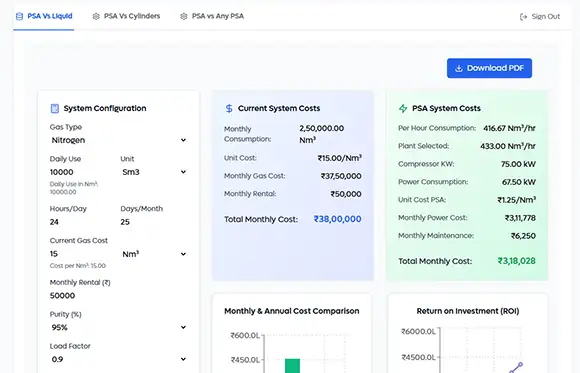Click the PSA Vs Liquid database icon
This screenshot has height=373, width=580.
pyautogui.click(x=19, y=16)
